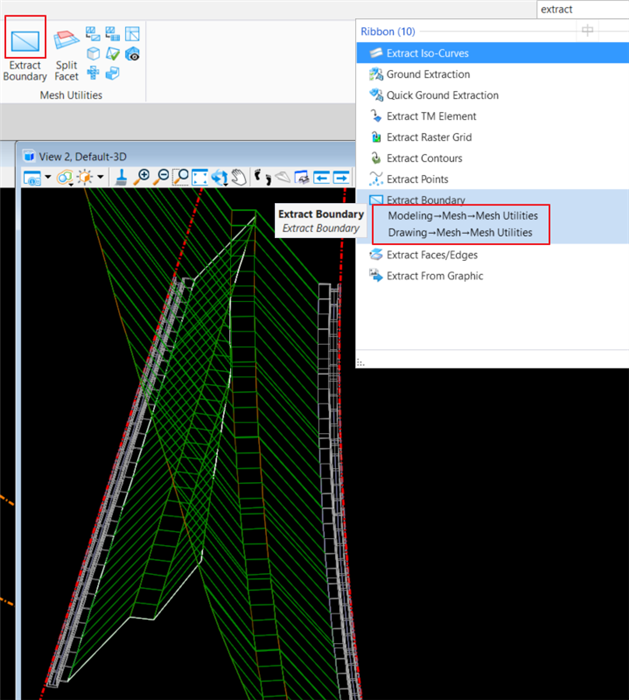This screenshot has height=700, width=629.
Task: Select the Pan View hand tool
Action: coord(238,178)
